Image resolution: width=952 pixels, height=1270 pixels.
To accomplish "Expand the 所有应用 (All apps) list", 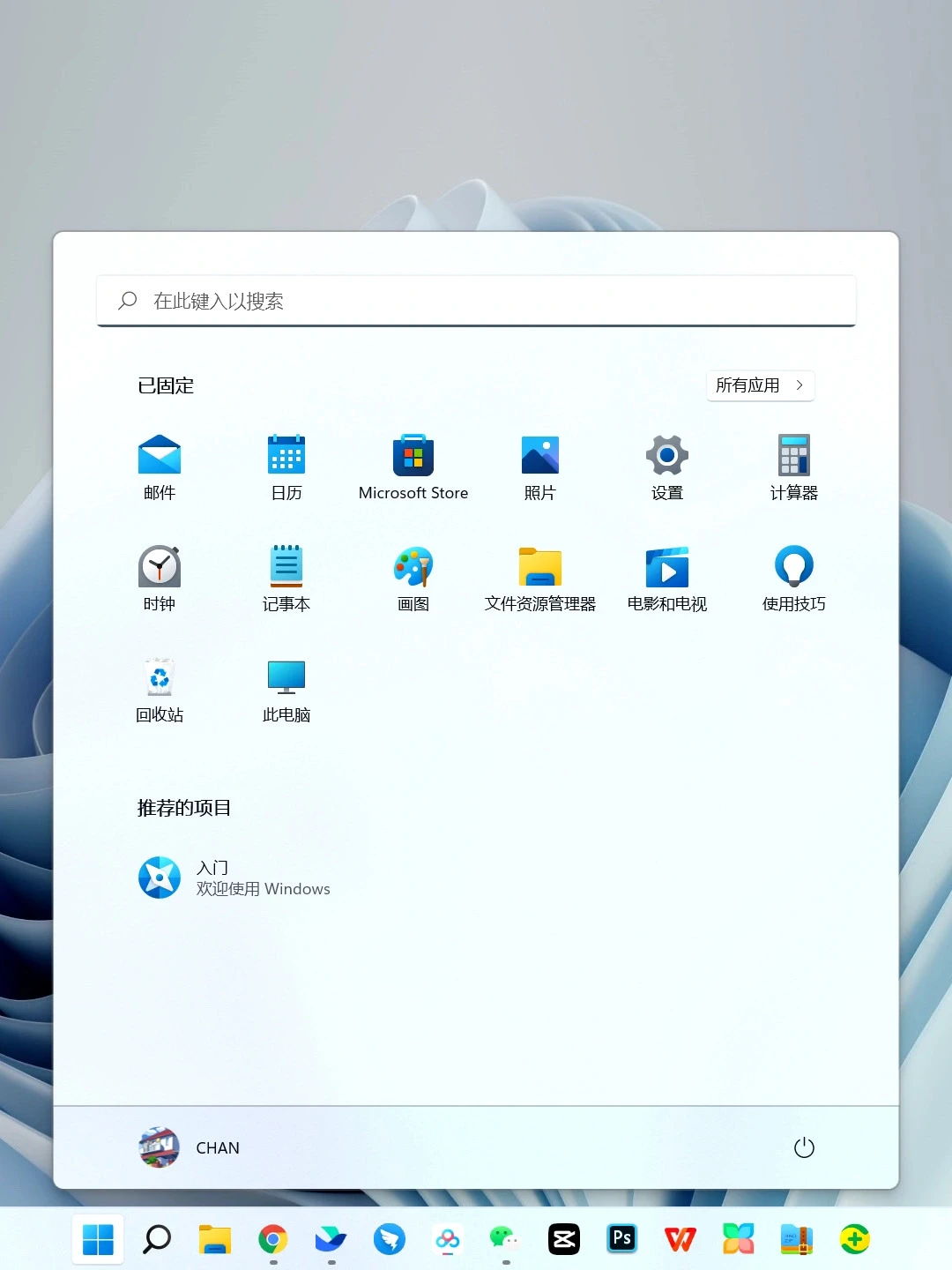I will 759,385.
